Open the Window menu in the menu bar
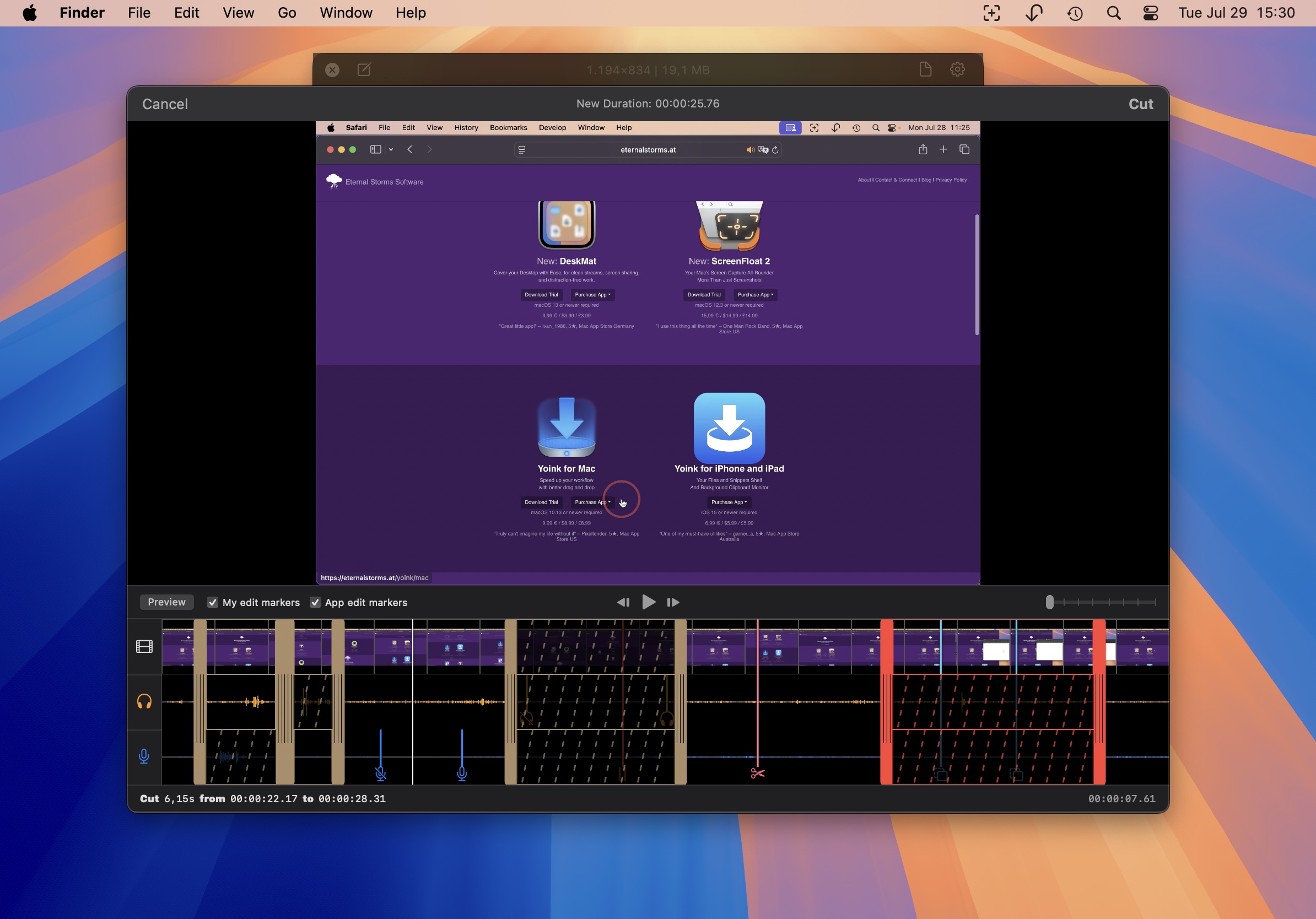 click(x=346, y=13)
